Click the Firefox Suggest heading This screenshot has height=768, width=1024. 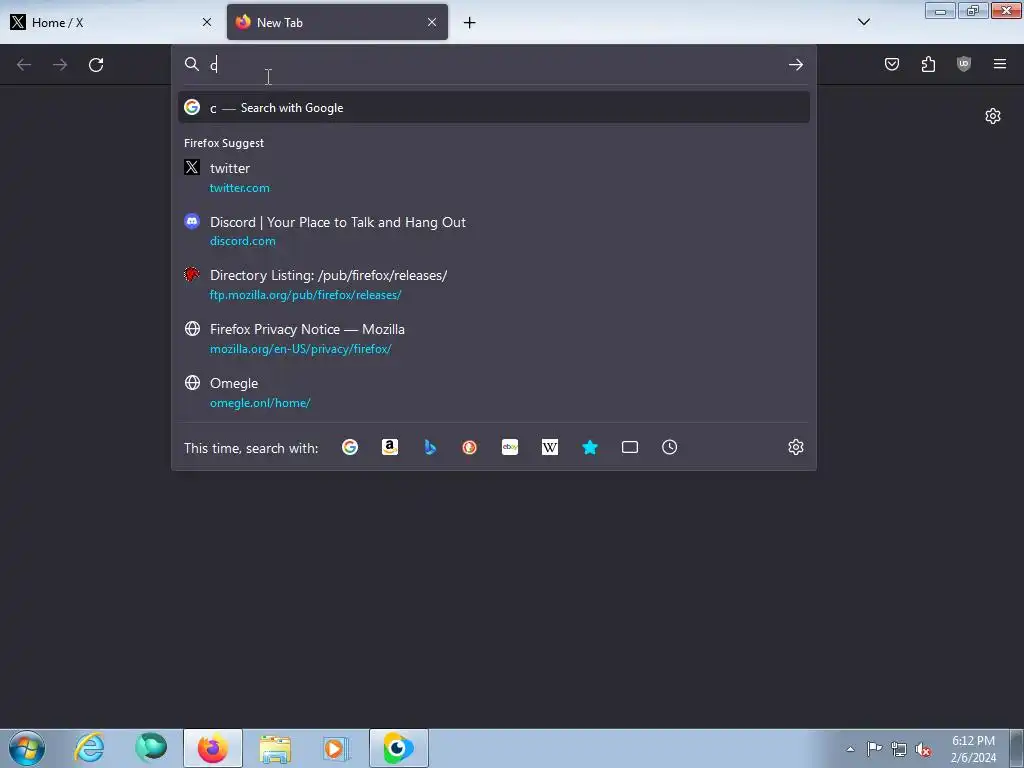pos(224,143)
